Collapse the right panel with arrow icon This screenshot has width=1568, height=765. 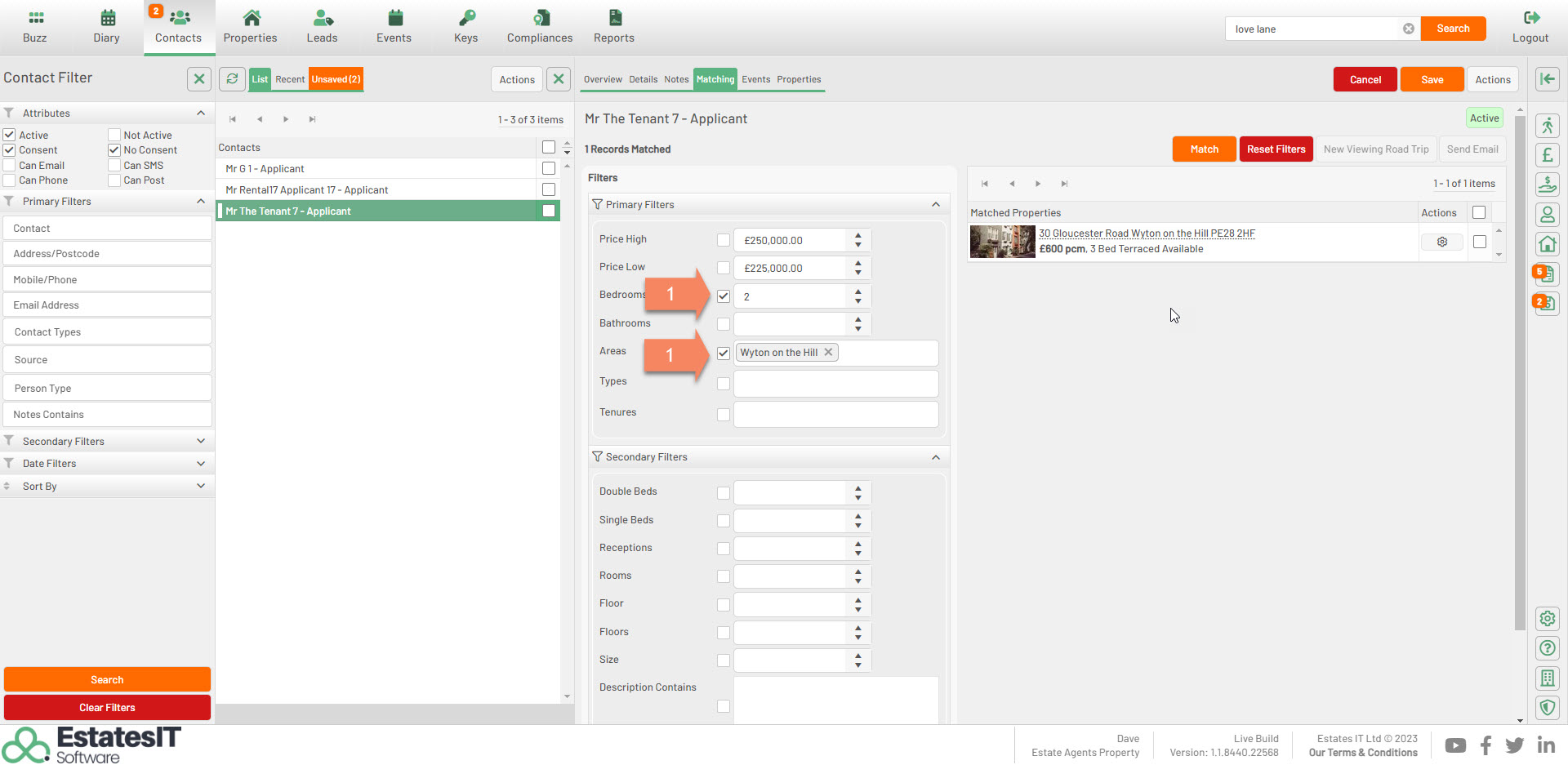1547,79
